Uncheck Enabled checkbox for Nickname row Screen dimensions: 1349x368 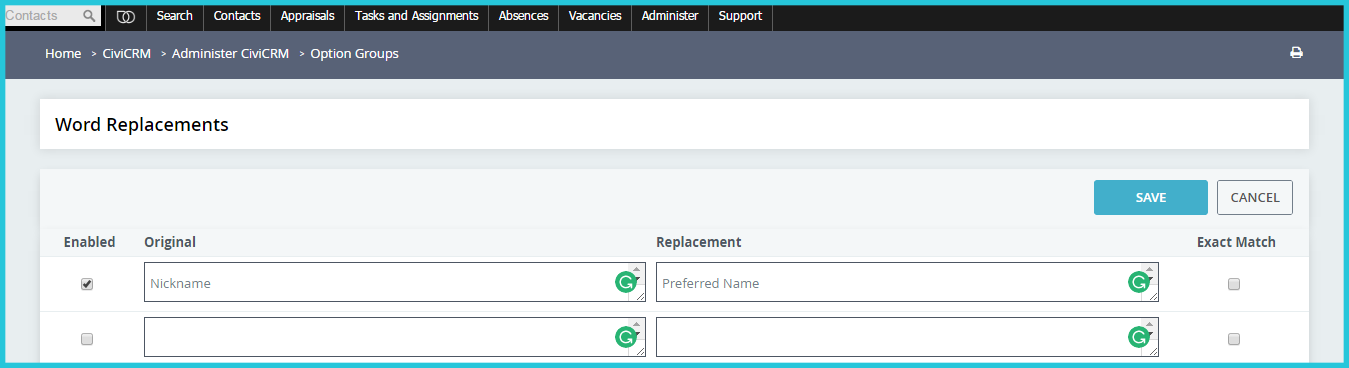[x=87, y=284]
